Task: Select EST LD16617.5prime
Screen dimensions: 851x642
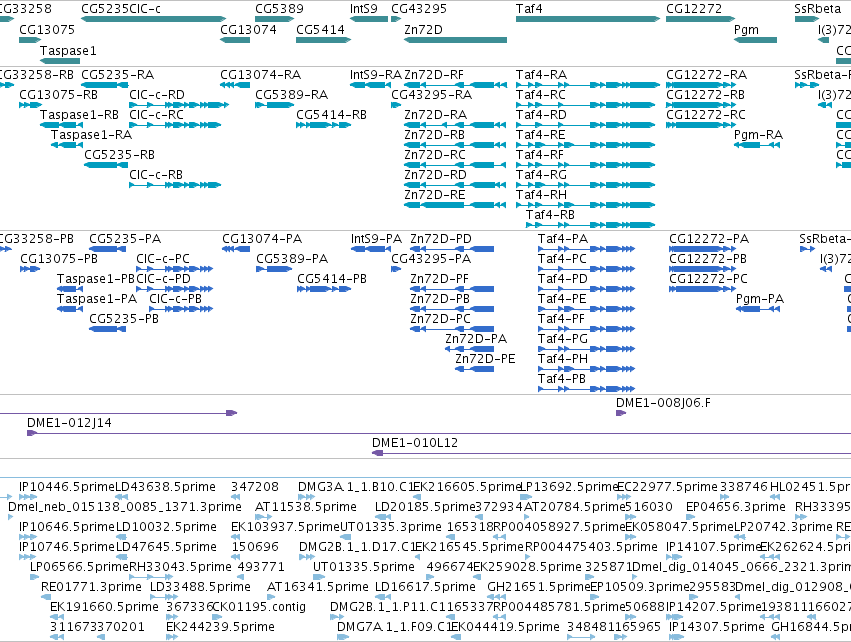Action: click(385, 597)
